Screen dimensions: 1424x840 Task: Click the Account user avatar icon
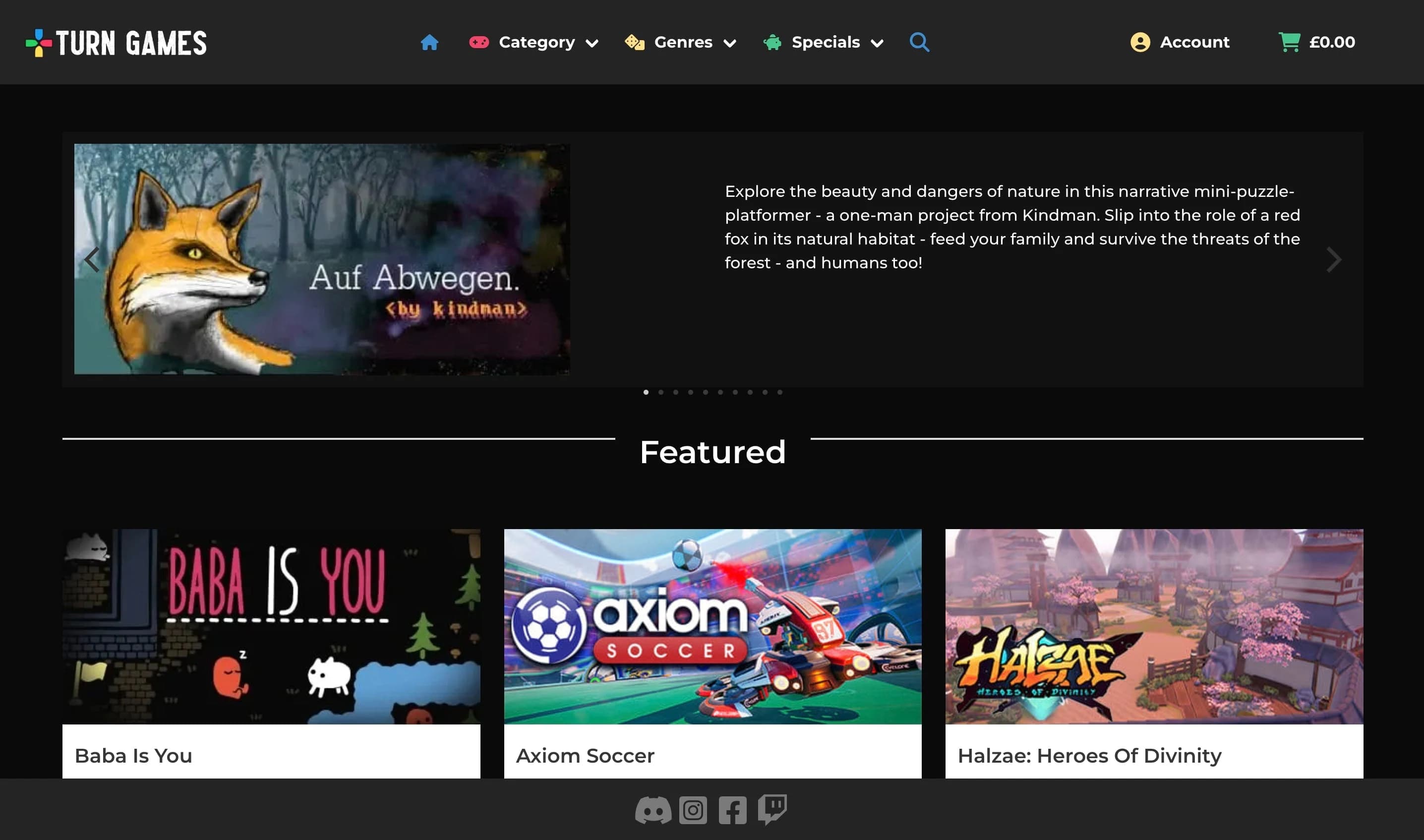tap(1140, 43)
